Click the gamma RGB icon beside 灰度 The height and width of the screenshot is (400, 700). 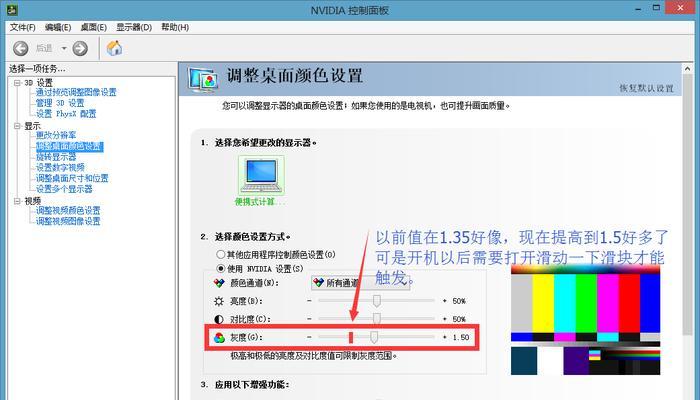coord(219,338)
